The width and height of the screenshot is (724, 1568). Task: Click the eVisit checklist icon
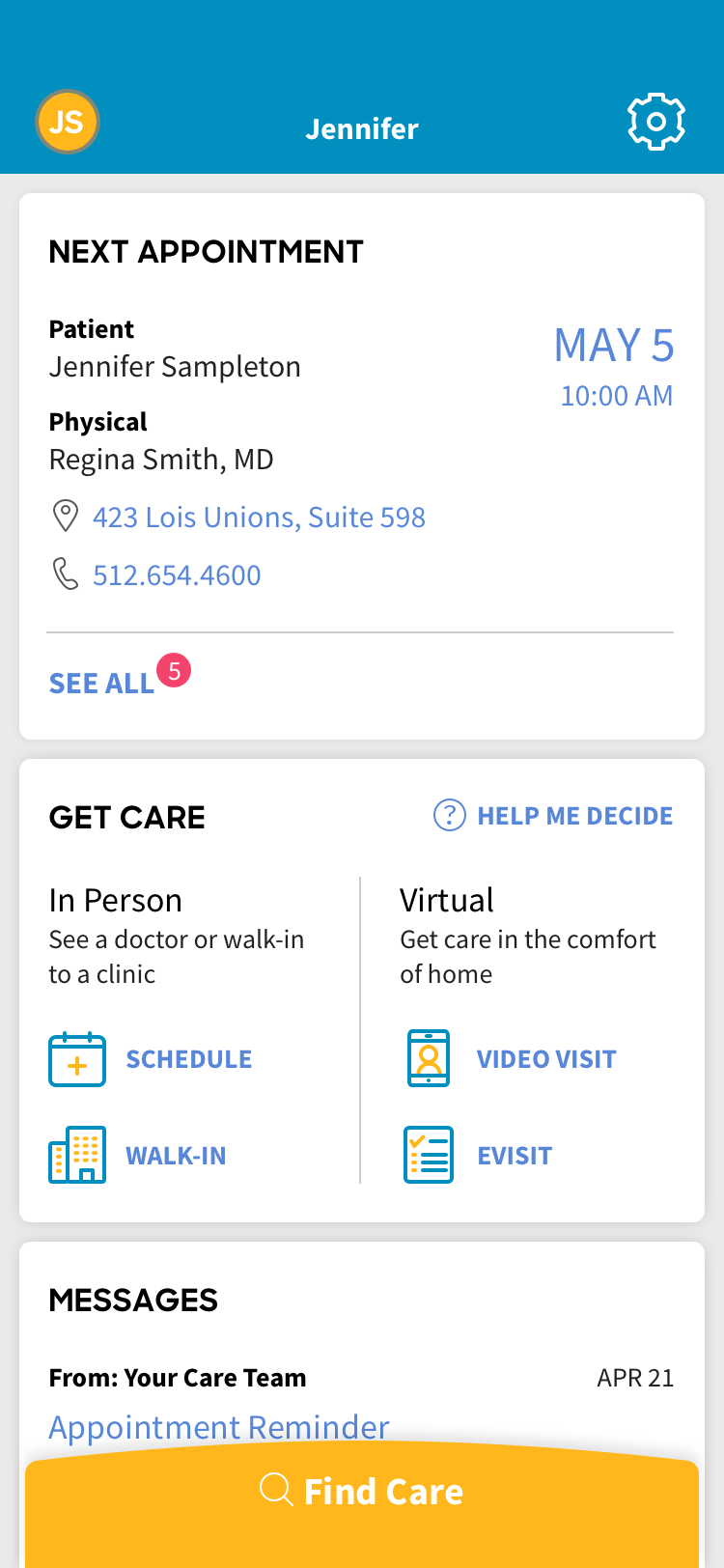pos(429,1155)
